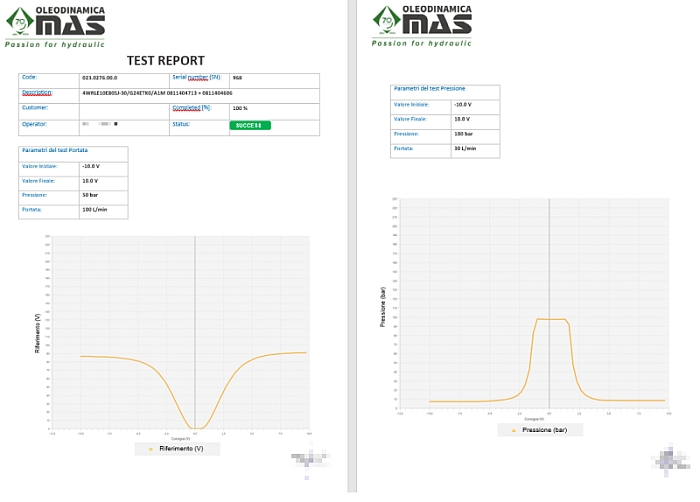Click the Serial number value 968
700x502 pixels.
238,77
